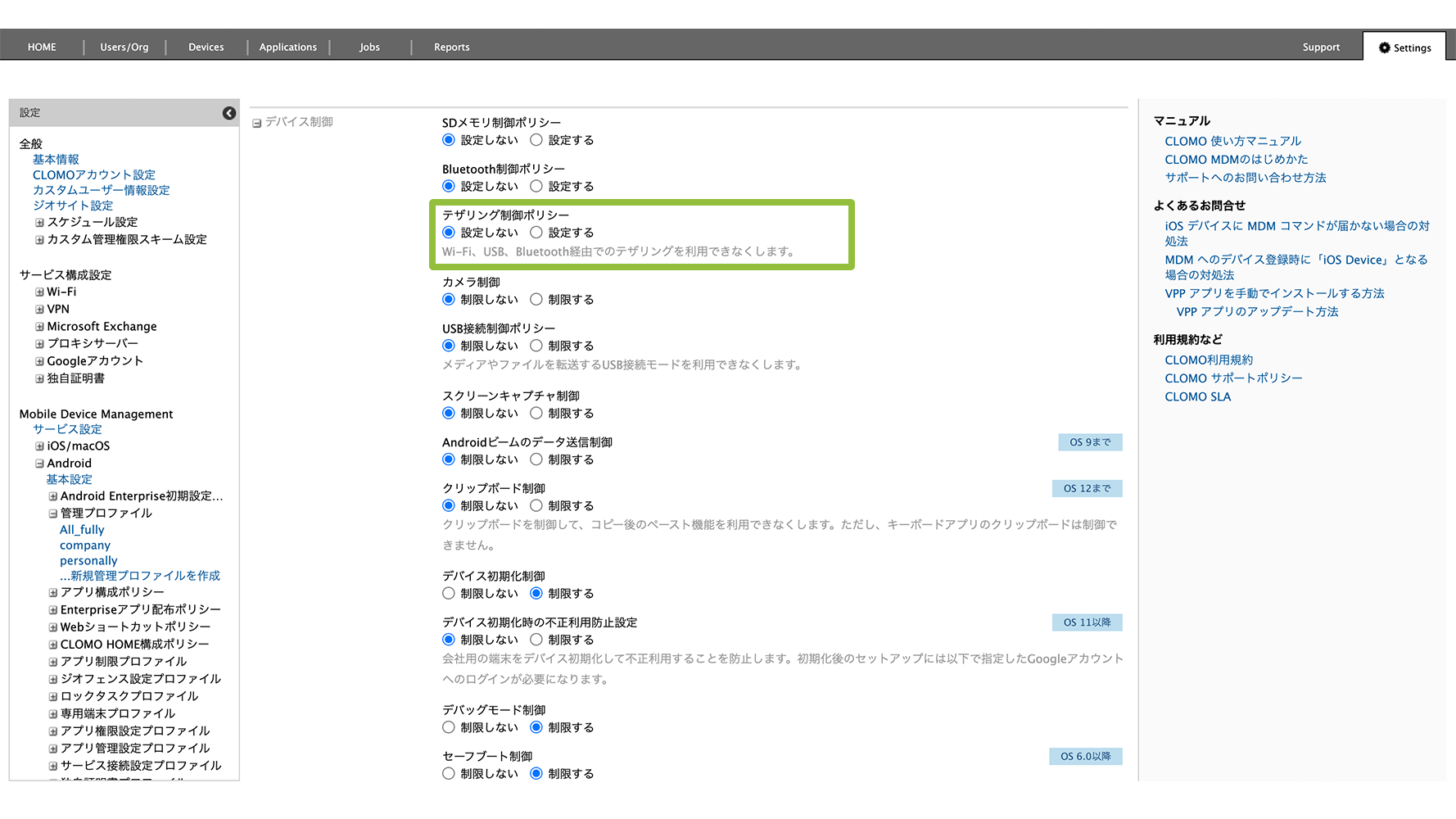Screen dimensions: 1456x819
Task: Expand the スケジュール設定 node
Action: click(x=39, y=223)
